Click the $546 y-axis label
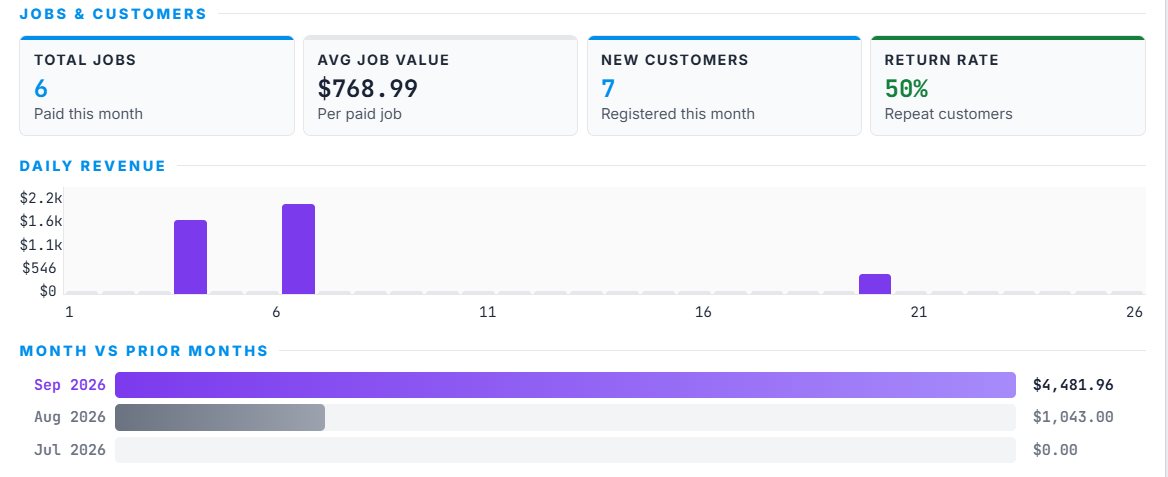This screenshot has height=477, width=1168. pos(39,268)
